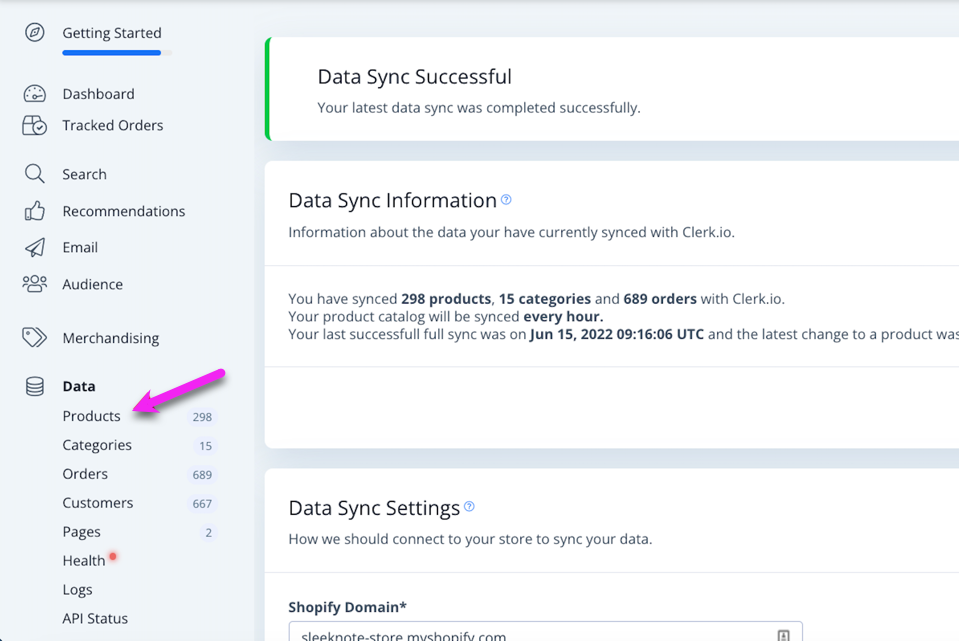Viewport: 959px width, 641px height.
Task: Collapse the Data section heading
Action: (x=79, y=386)
